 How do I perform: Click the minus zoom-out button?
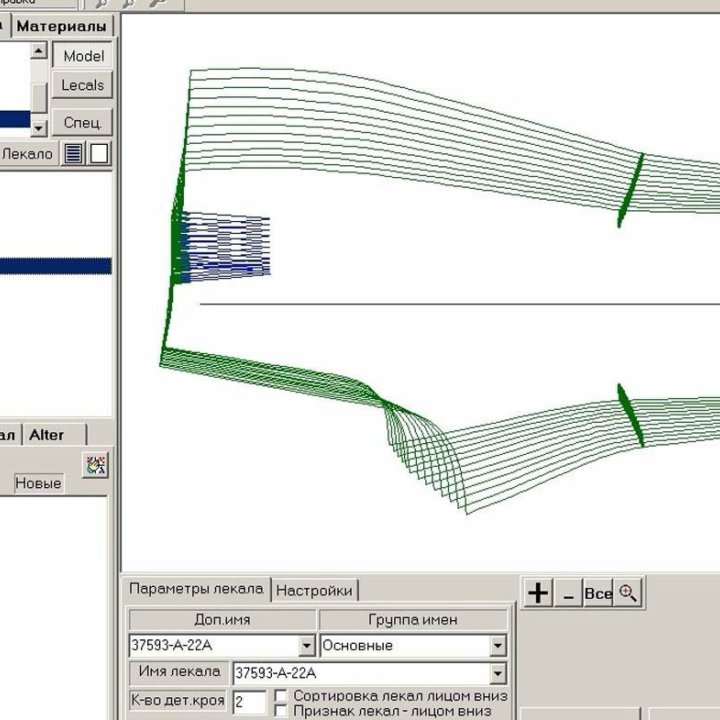click(568, 594)
